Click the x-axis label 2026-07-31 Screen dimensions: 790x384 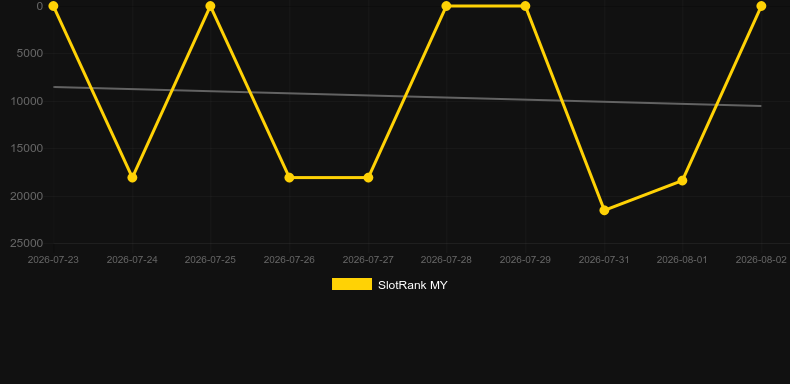(604, 260)
